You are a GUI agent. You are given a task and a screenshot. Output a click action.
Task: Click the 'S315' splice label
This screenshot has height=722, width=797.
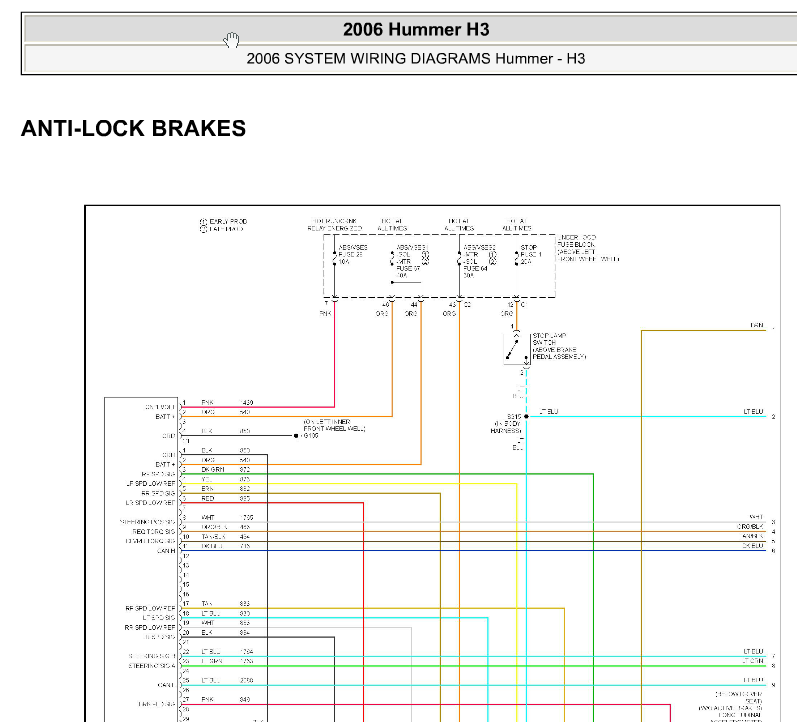(x=514, y=416)
